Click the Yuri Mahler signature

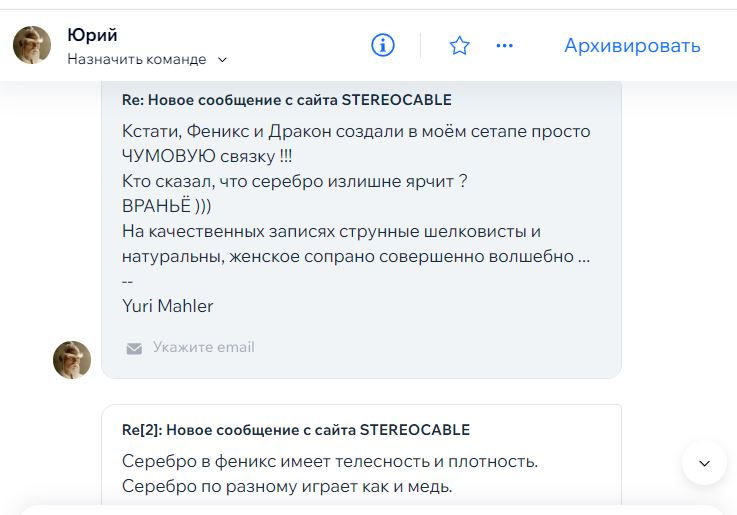(x=167, y=306)
